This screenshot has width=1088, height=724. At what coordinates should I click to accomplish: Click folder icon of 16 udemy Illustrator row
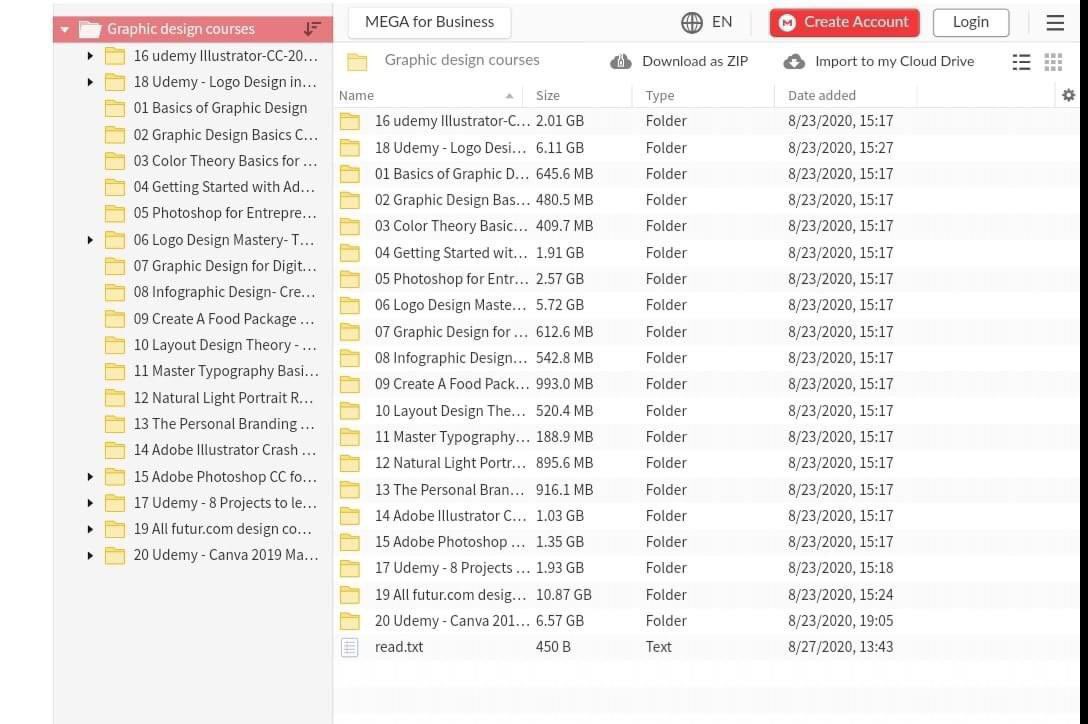coord(350,121)
